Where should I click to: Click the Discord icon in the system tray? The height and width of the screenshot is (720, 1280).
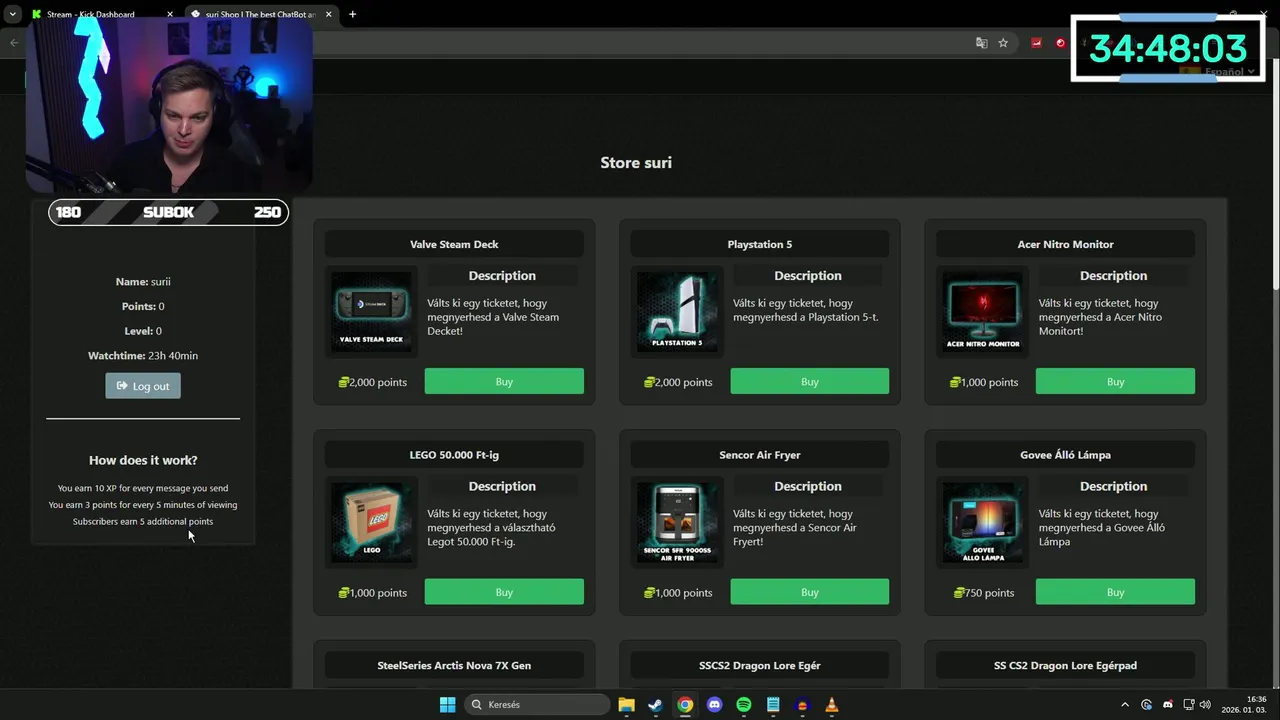(1167, 704)
